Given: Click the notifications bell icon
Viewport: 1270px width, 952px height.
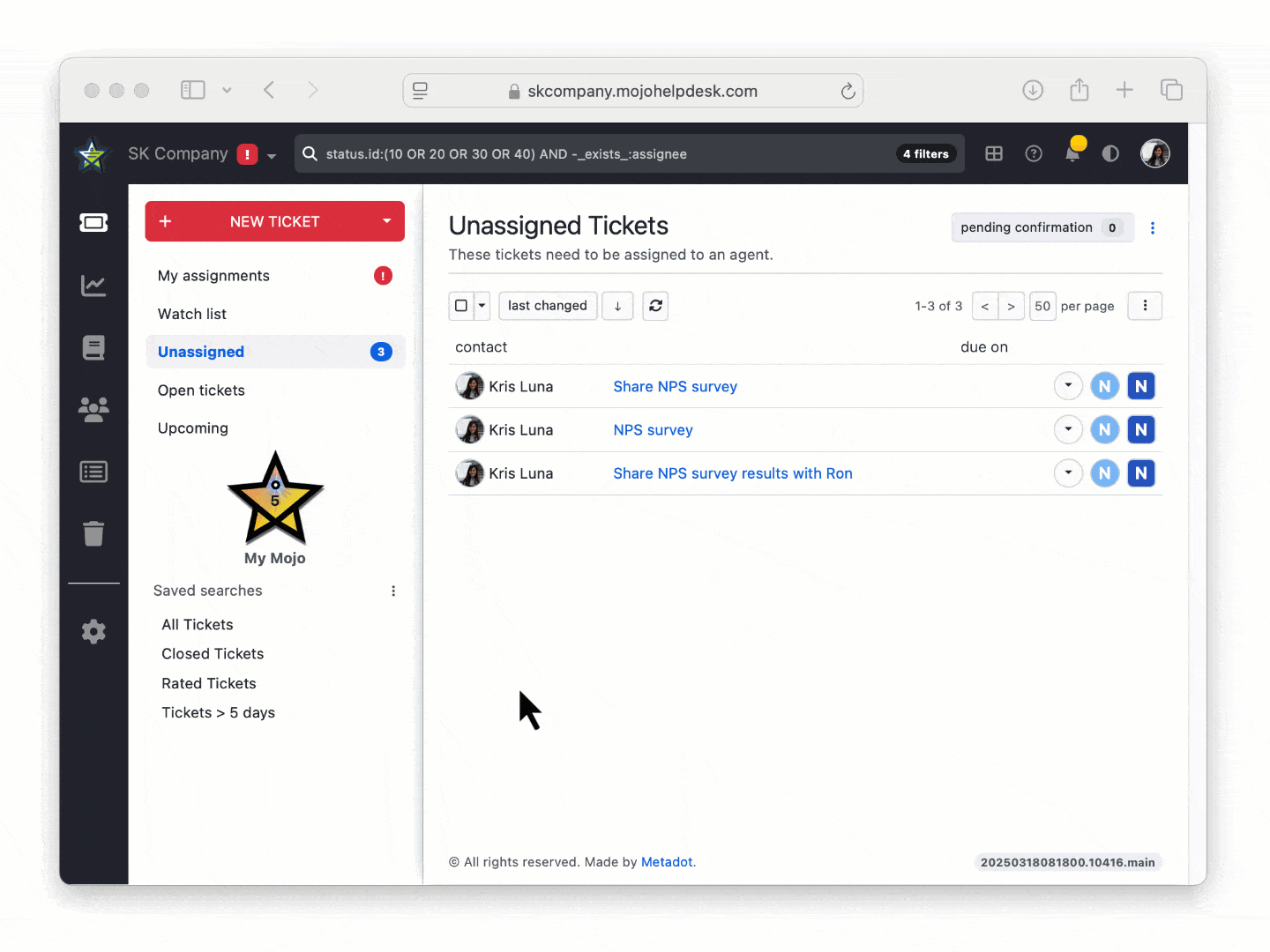Looking at the screenshot, I should pos(1072,153).
